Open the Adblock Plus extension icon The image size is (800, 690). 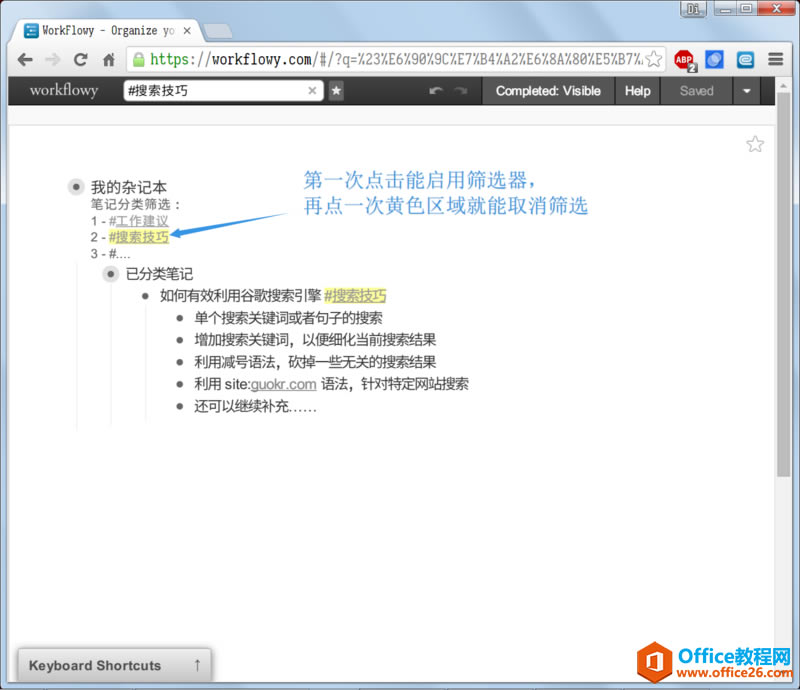pyautogui.click(x=685, y=60)
